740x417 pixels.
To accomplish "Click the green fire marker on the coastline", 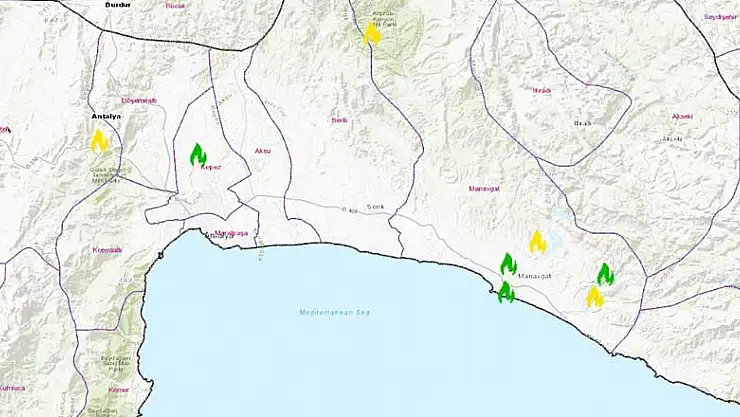I will pyautogui.click(x=506, y=292).
